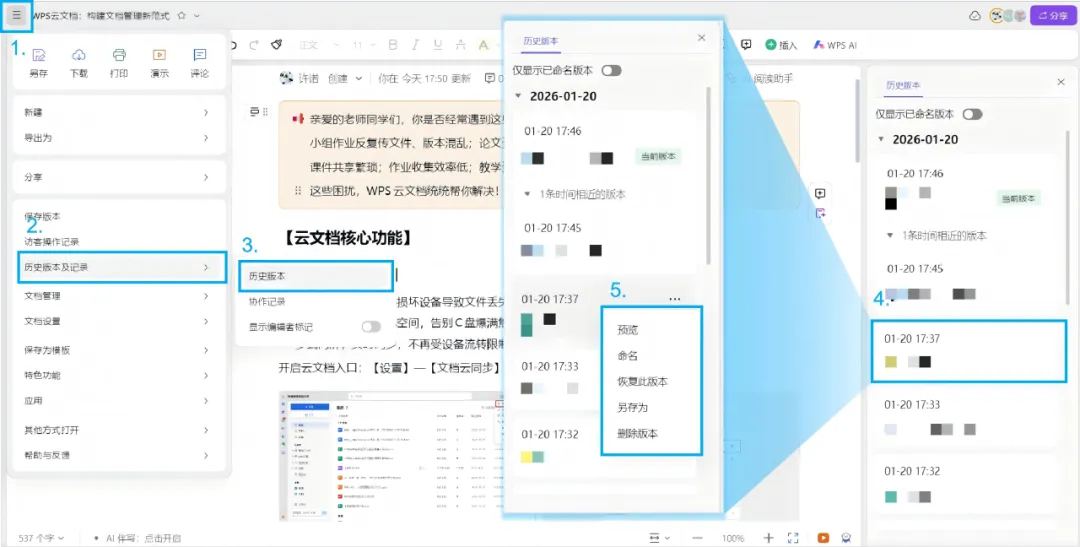Image resolution: width=1080 pixels, height=547 pixels.
Task: Open the 正文 paragraph style dropdown
Action: click(x=319, y=45)
